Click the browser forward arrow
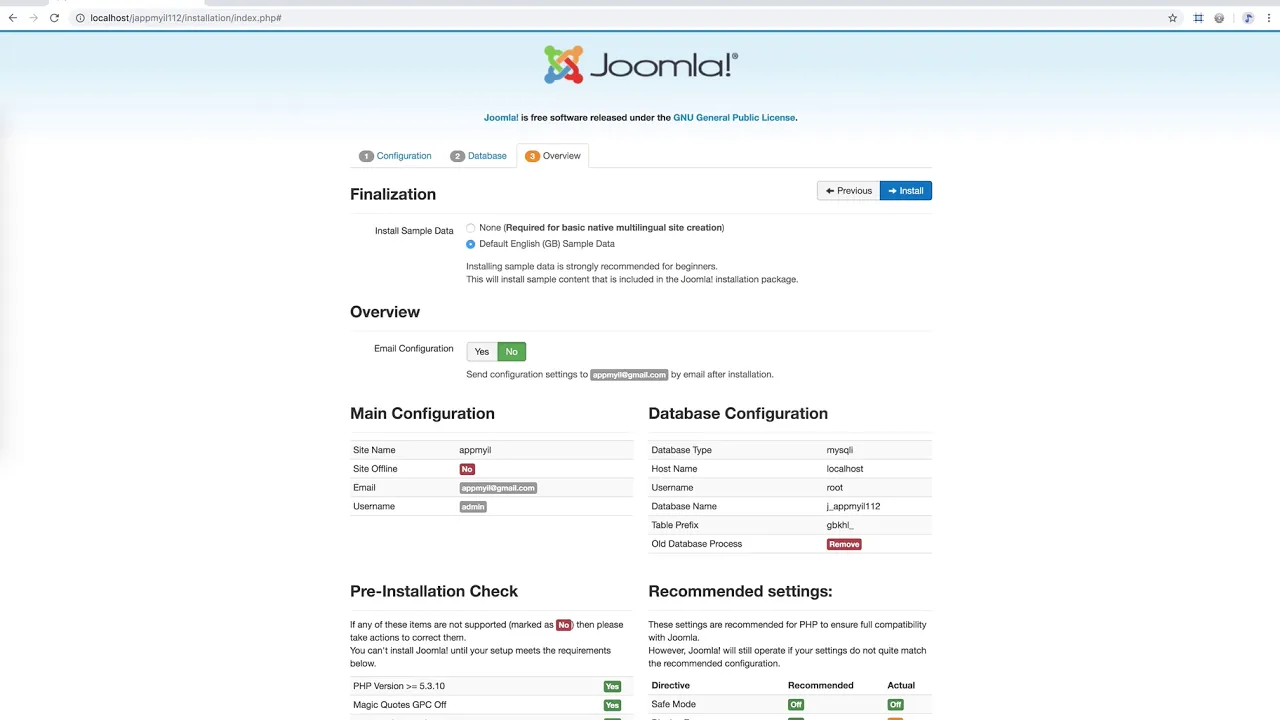This screenshot has height=720, width=1280. [x=33, y=18]
